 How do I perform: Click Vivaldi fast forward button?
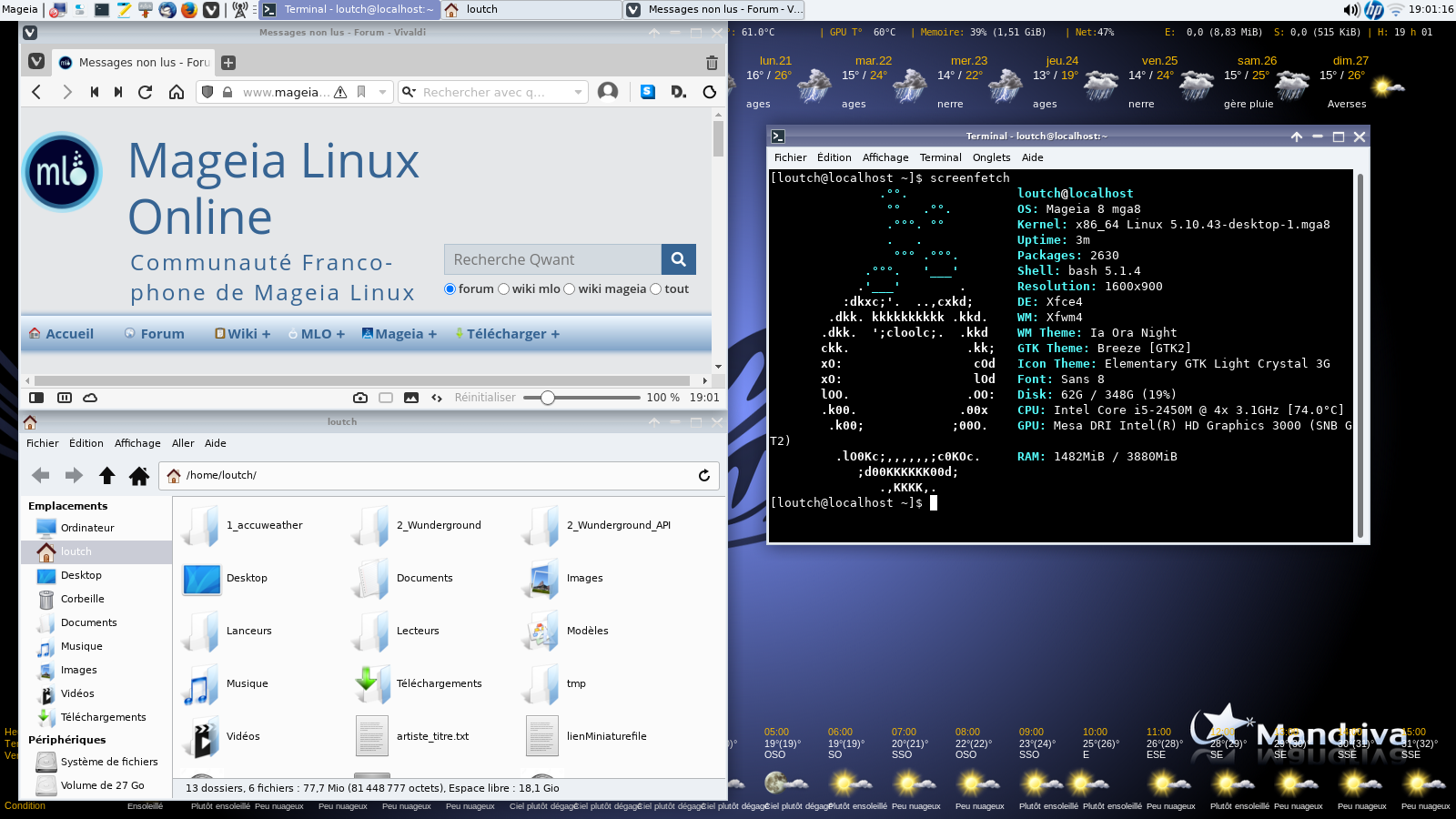[x=118, y=92]
